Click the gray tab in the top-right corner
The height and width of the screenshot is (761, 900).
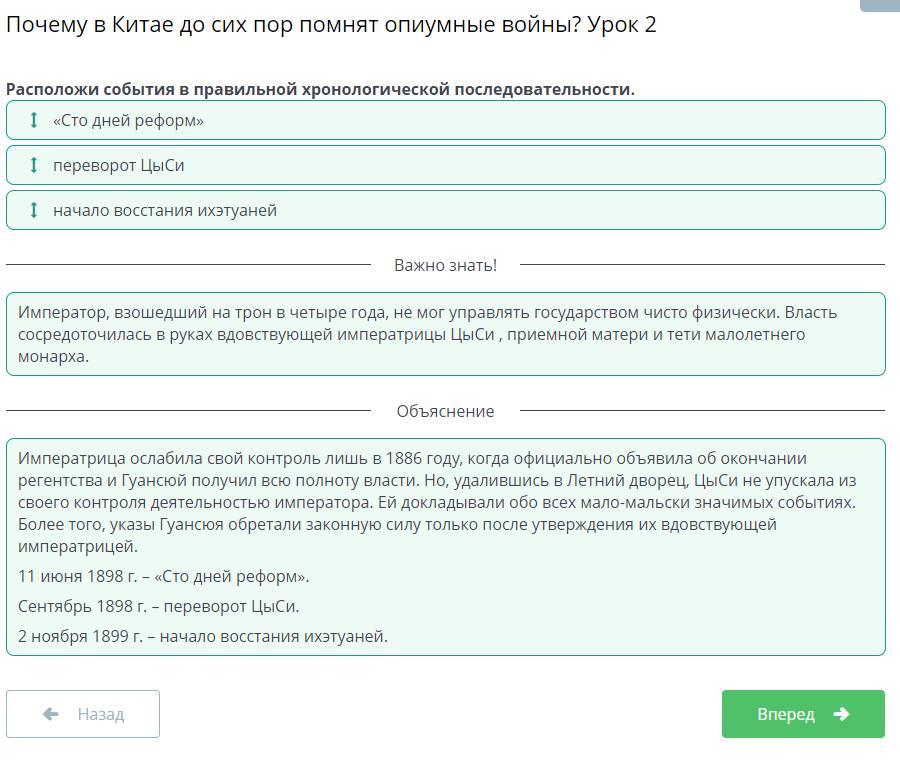click(880, 5)
